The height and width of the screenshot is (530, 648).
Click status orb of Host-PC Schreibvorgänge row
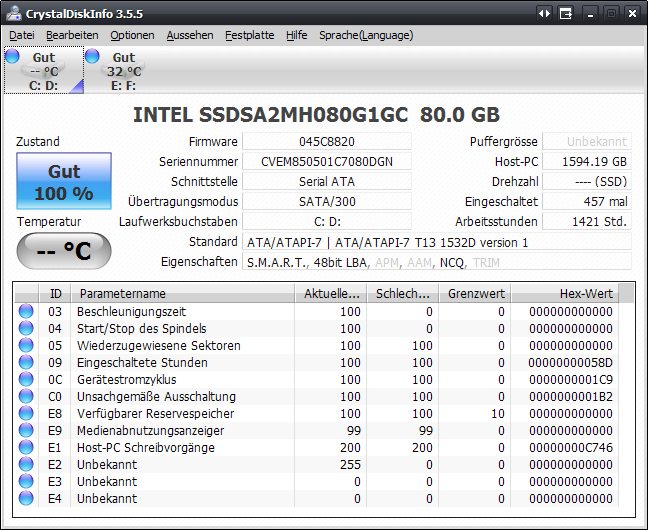coord(26,447)
